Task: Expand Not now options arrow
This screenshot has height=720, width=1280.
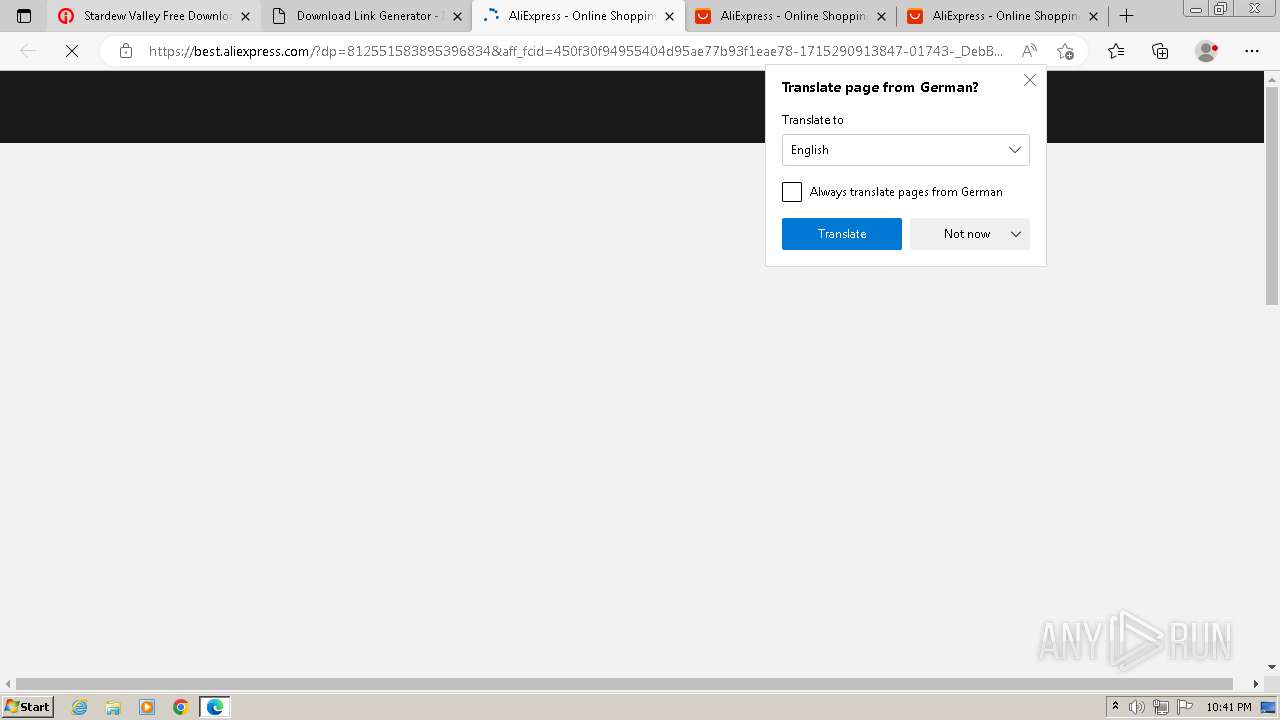Action: pyautogui.click(x=1016, y=234)
